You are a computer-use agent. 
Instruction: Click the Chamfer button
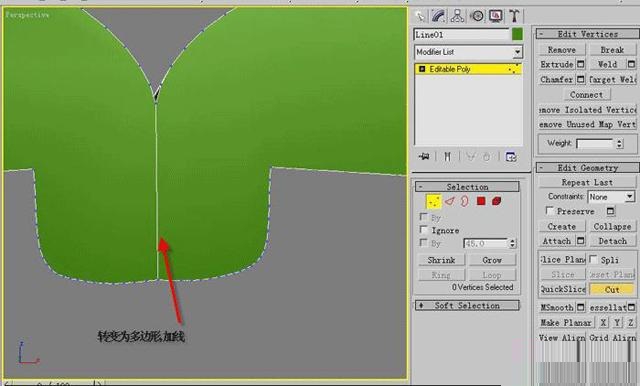[557, 79]
